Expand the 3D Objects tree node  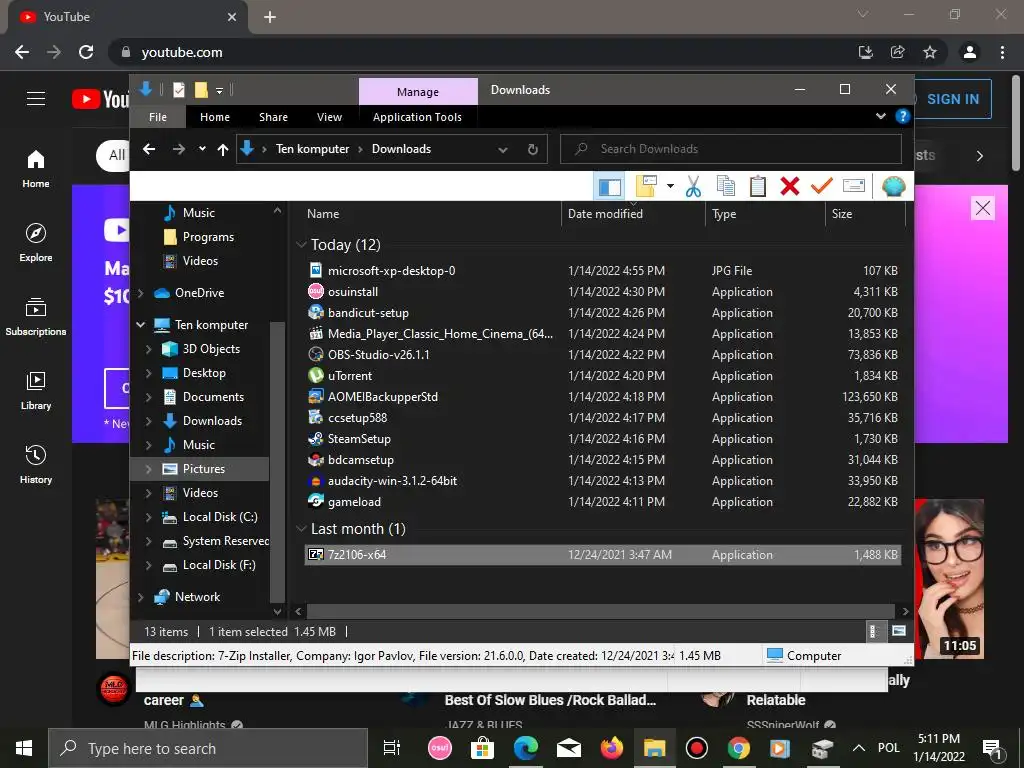(148, 349)
